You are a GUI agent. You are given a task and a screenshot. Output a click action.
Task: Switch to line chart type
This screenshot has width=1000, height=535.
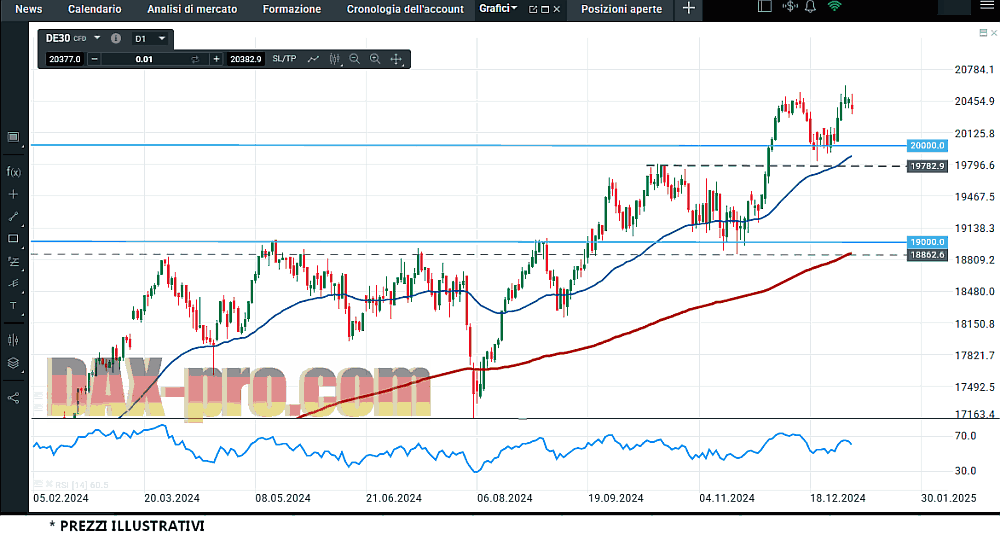pyautogui.click(x=313, y=59)
